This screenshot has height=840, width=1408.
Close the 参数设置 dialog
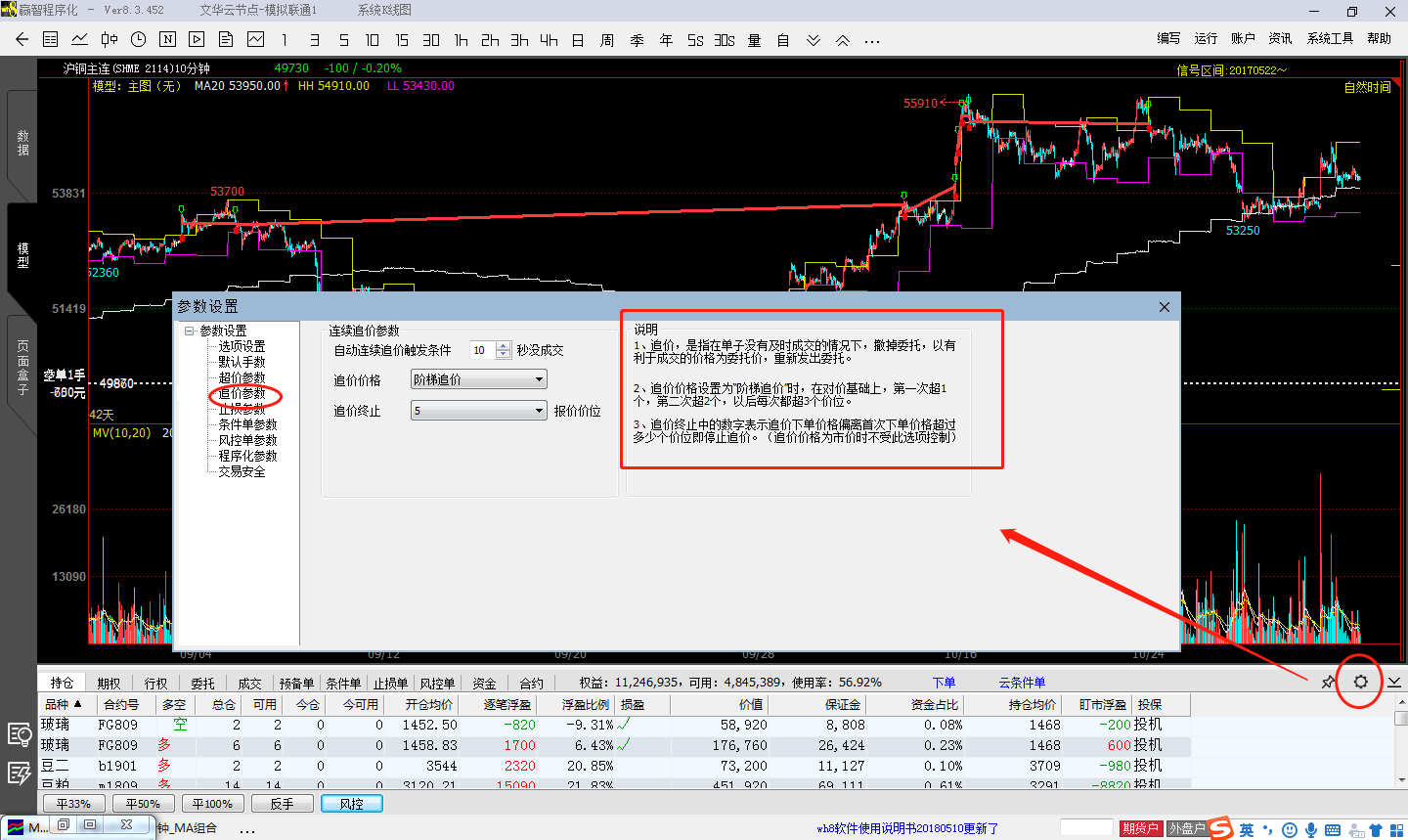point(1164,307)
